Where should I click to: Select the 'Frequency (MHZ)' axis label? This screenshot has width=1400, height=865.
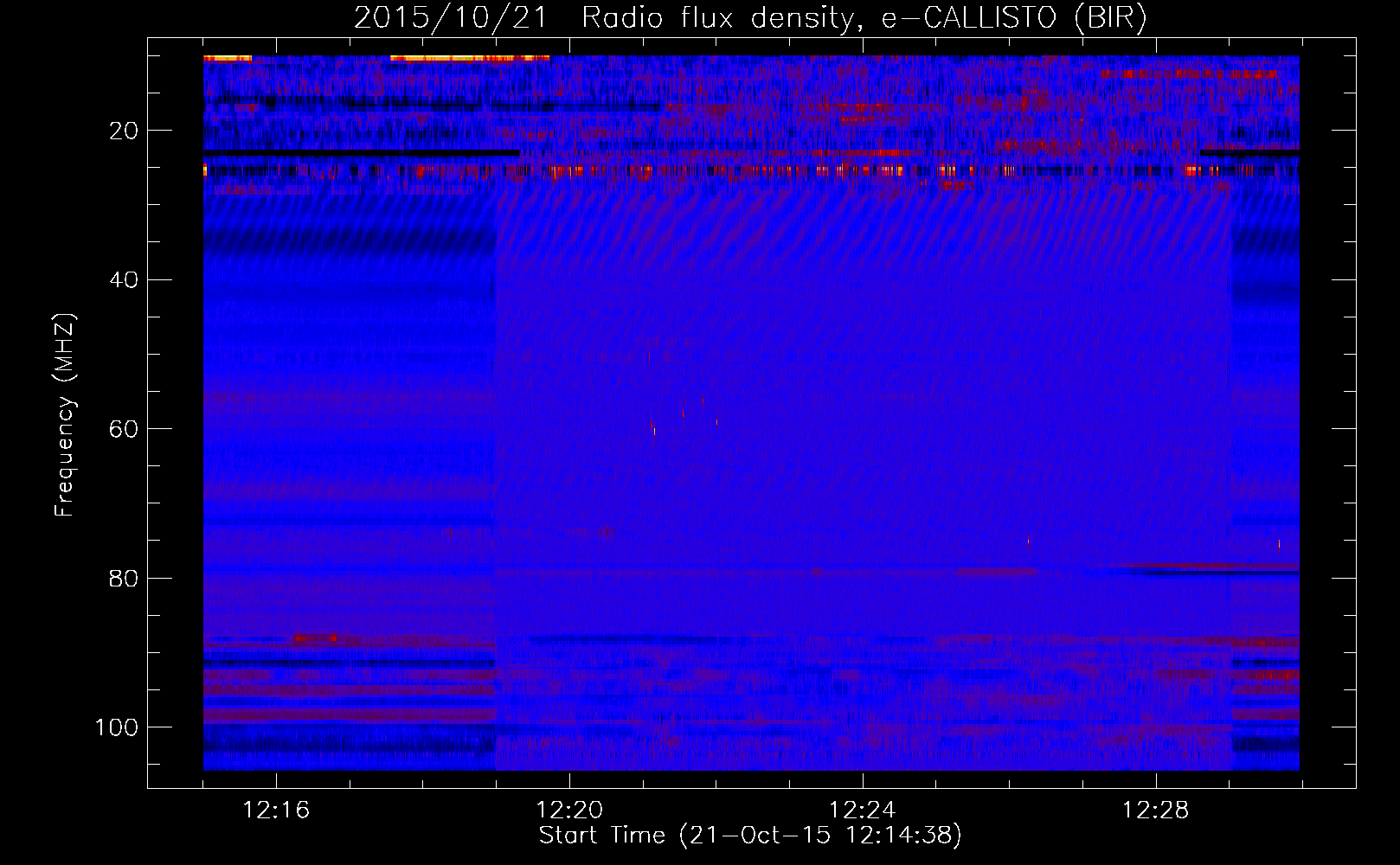coord(65,414)
